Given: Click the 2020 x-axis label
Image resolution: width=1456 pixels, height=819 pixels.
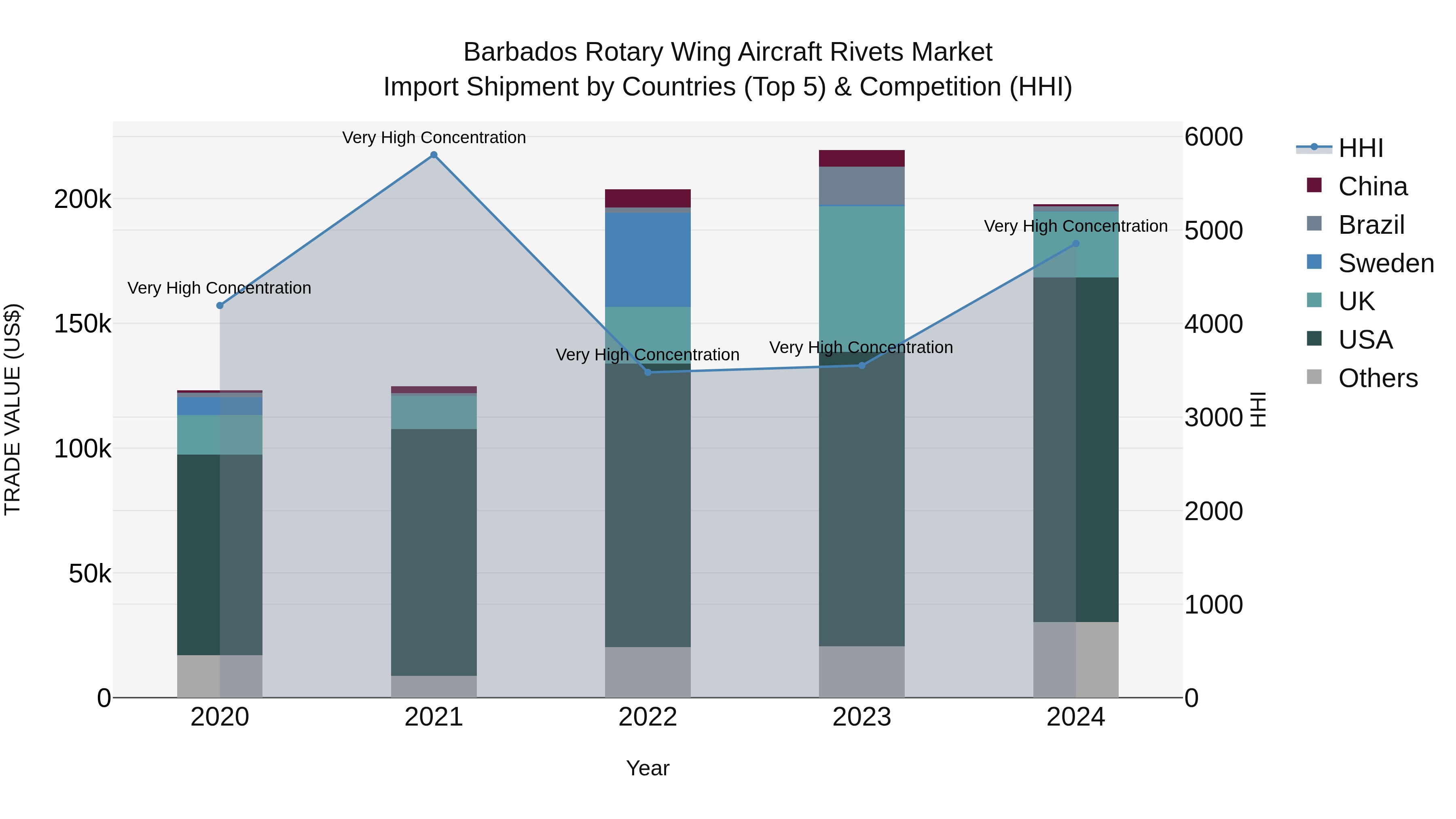Looking at the screenshot, I should coord(220,717).
